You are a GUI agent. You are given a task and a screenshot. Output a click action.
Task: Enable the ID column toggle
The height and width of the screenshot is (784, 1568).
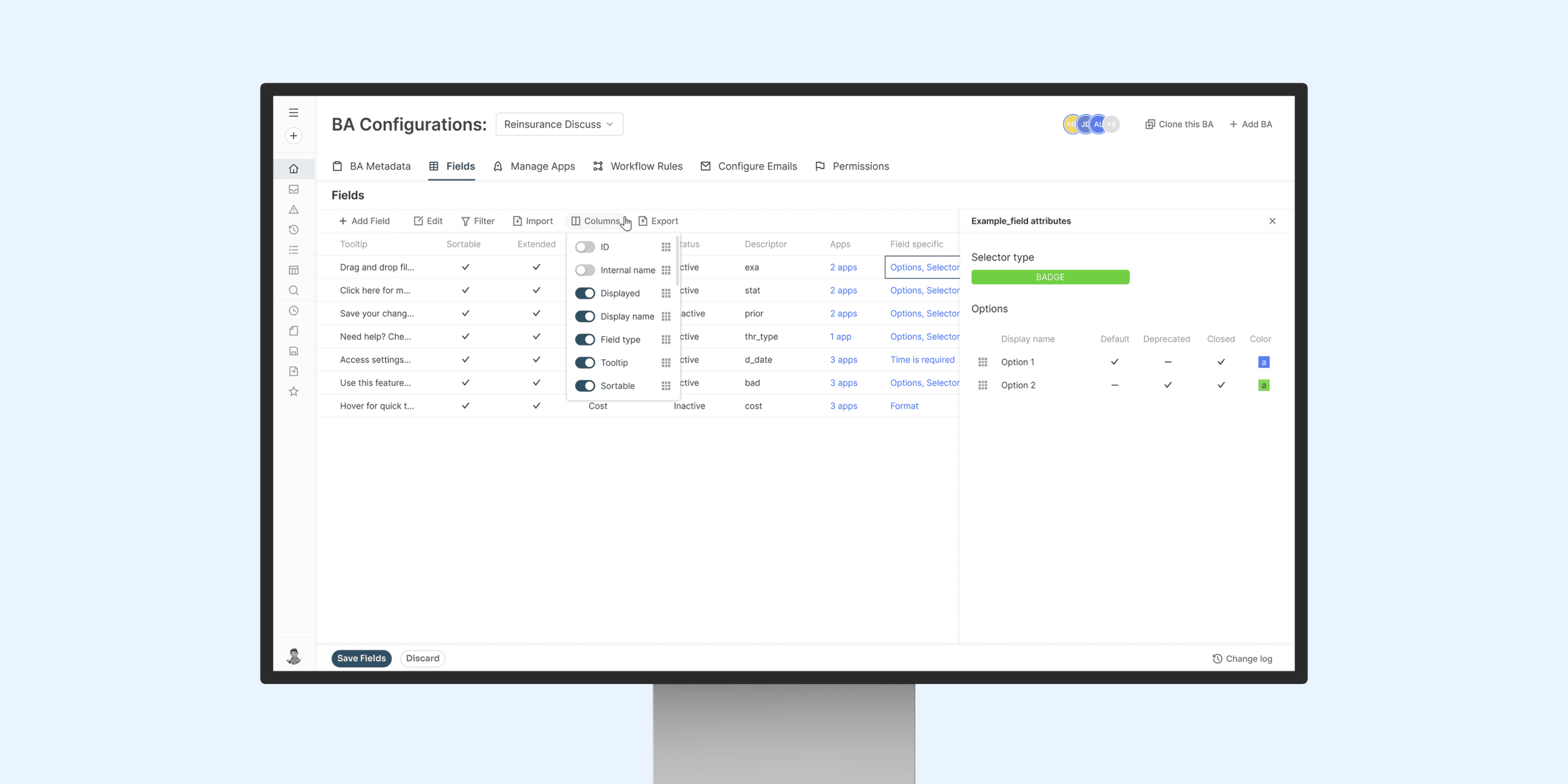[x=584, y=247]
